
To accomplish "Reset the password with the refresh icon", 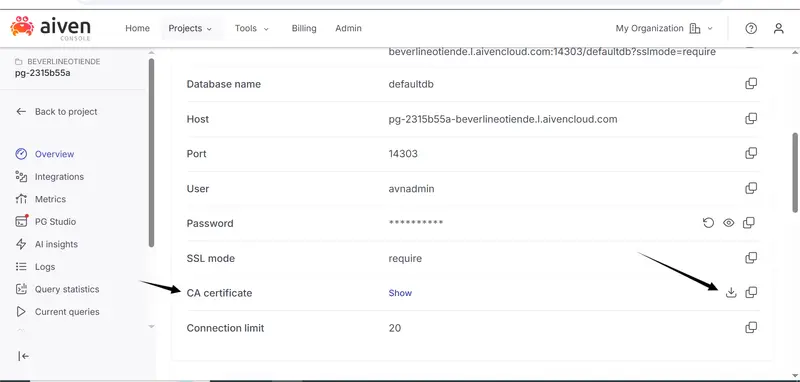I will coord(708,223).
